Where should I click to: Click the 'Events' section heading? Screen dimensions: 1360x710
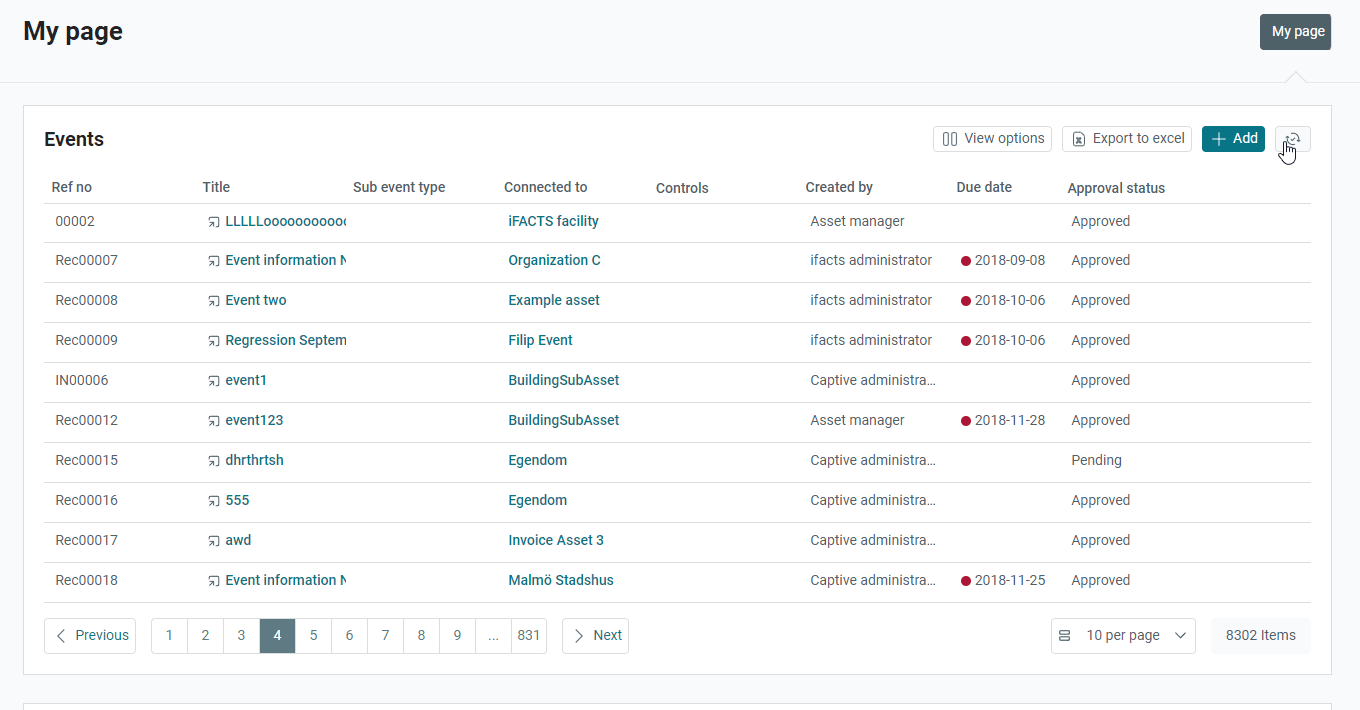(73, 139)
